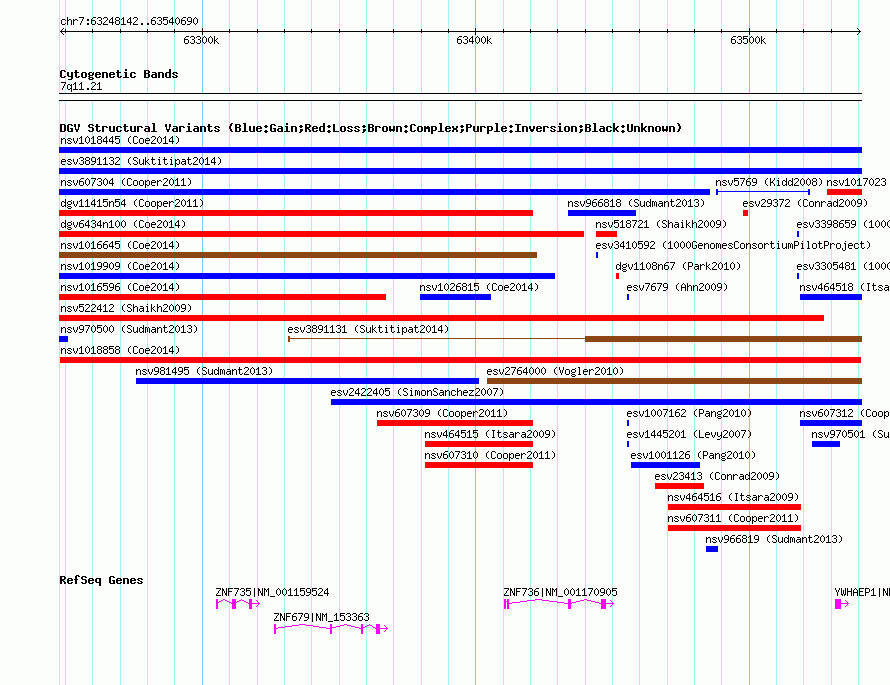Select the nsv522412 (Shaikh2009) red loss bar
The width and height of the screenshot is (890, 685).
click(x=442, y=318)
